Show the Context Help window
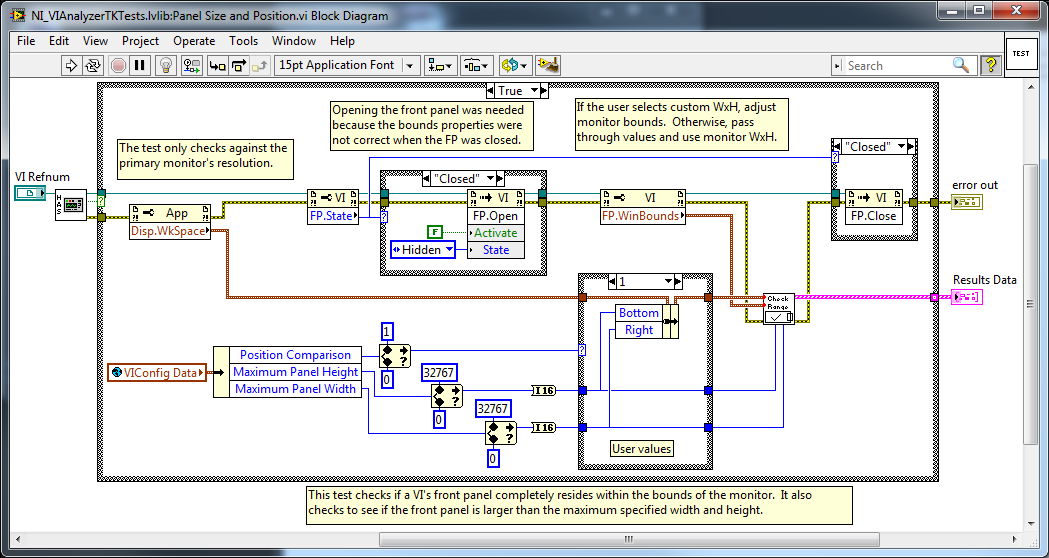 (991, 65)
